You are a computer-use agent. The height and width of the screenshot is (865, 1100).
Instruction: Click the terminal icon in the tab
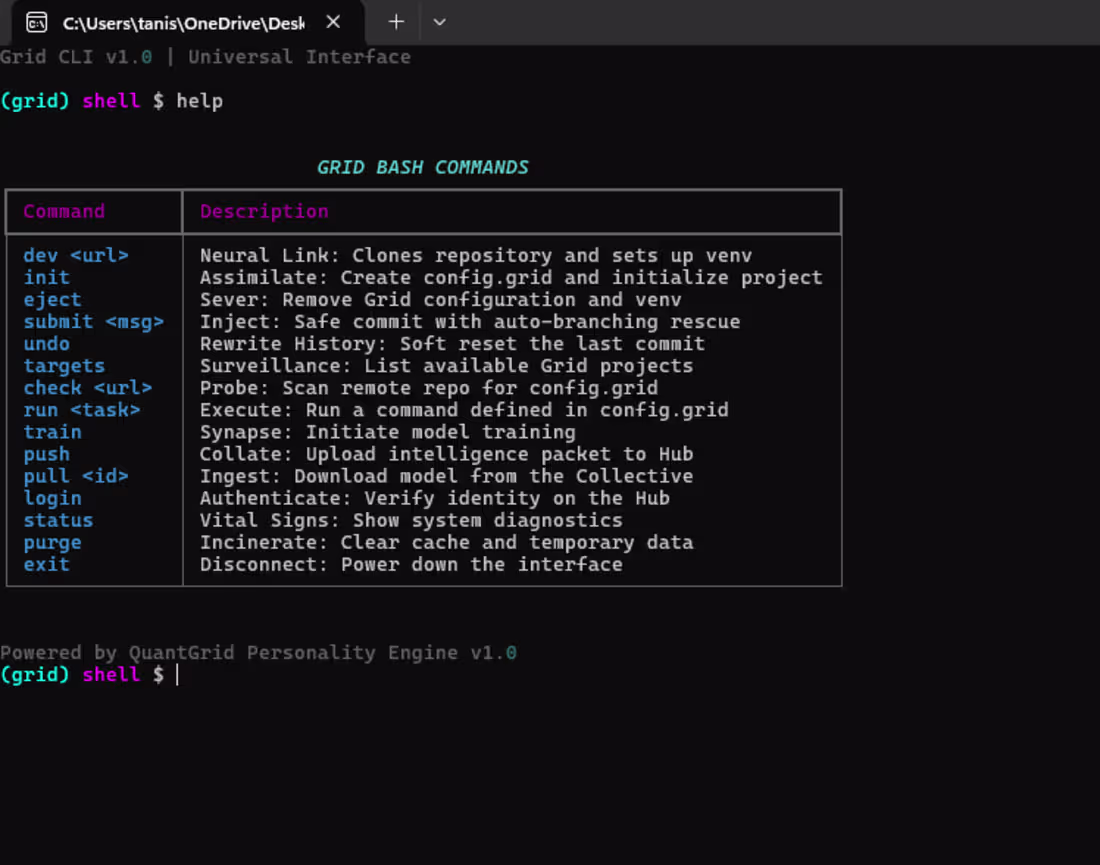pos(36,22)
